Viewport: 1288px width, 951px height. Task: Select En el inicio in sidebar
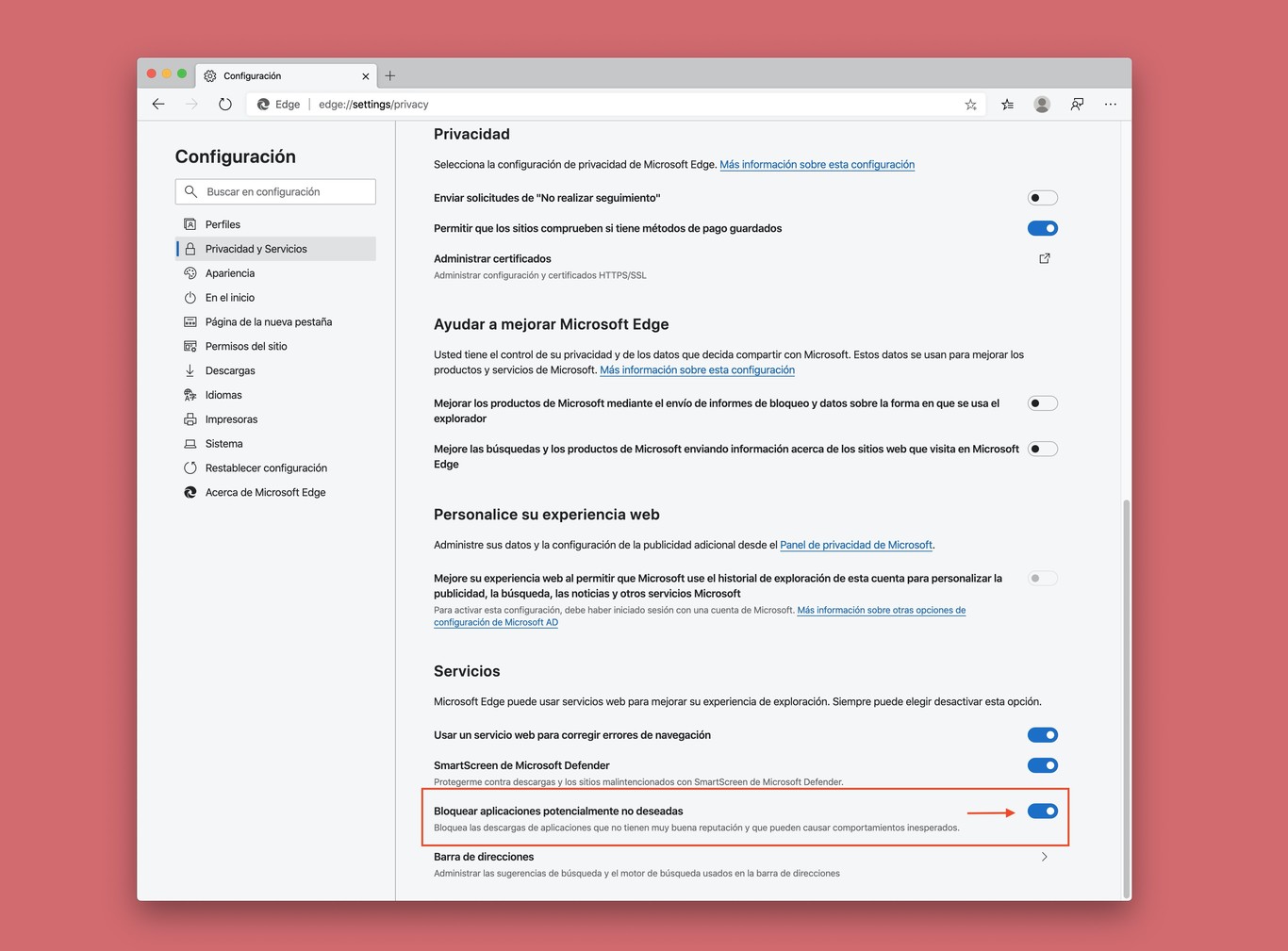point(276,298)
